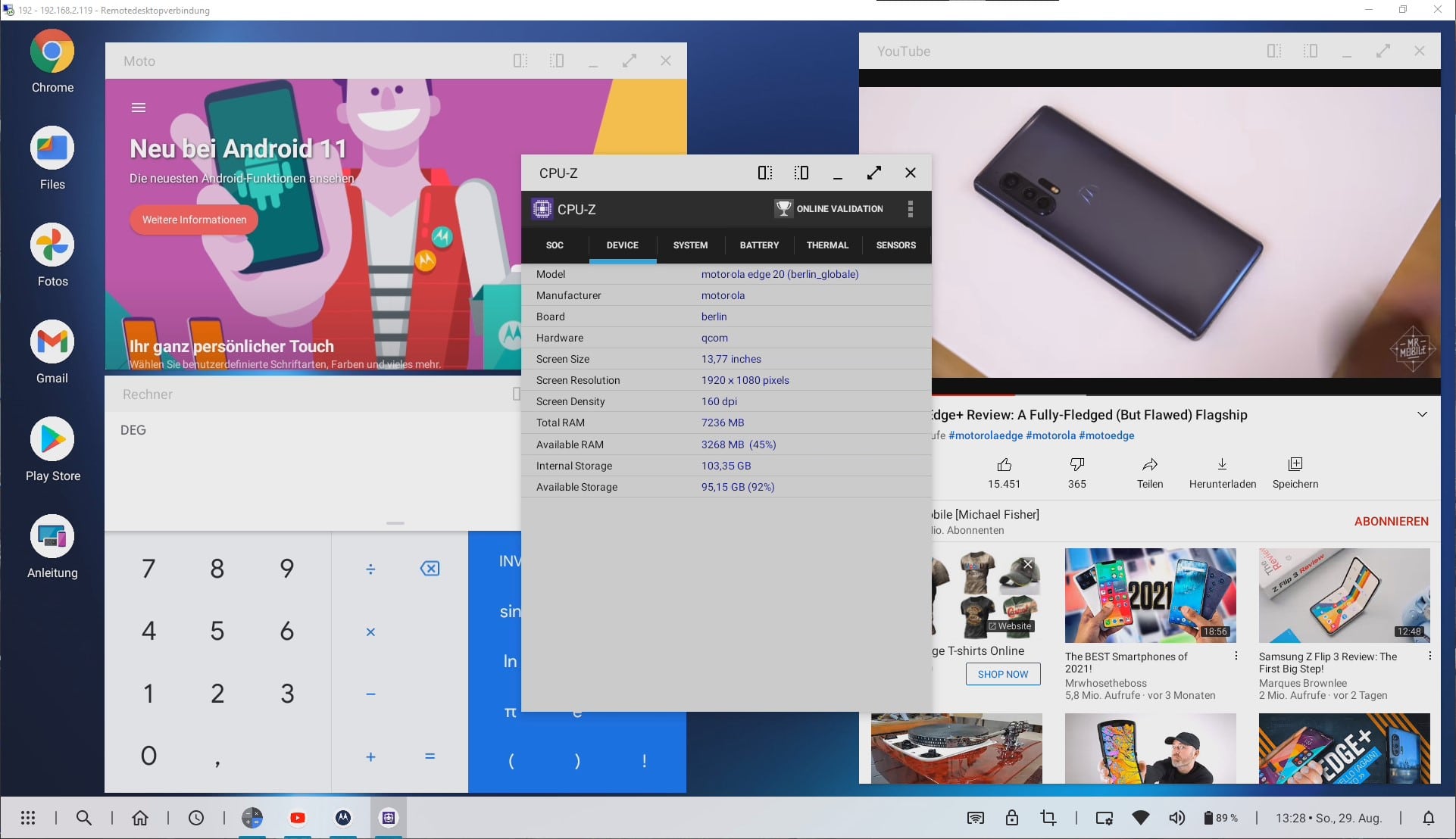
Task: Open the #motorolaedge hashtag link
Action: click(x=986, y=435)
